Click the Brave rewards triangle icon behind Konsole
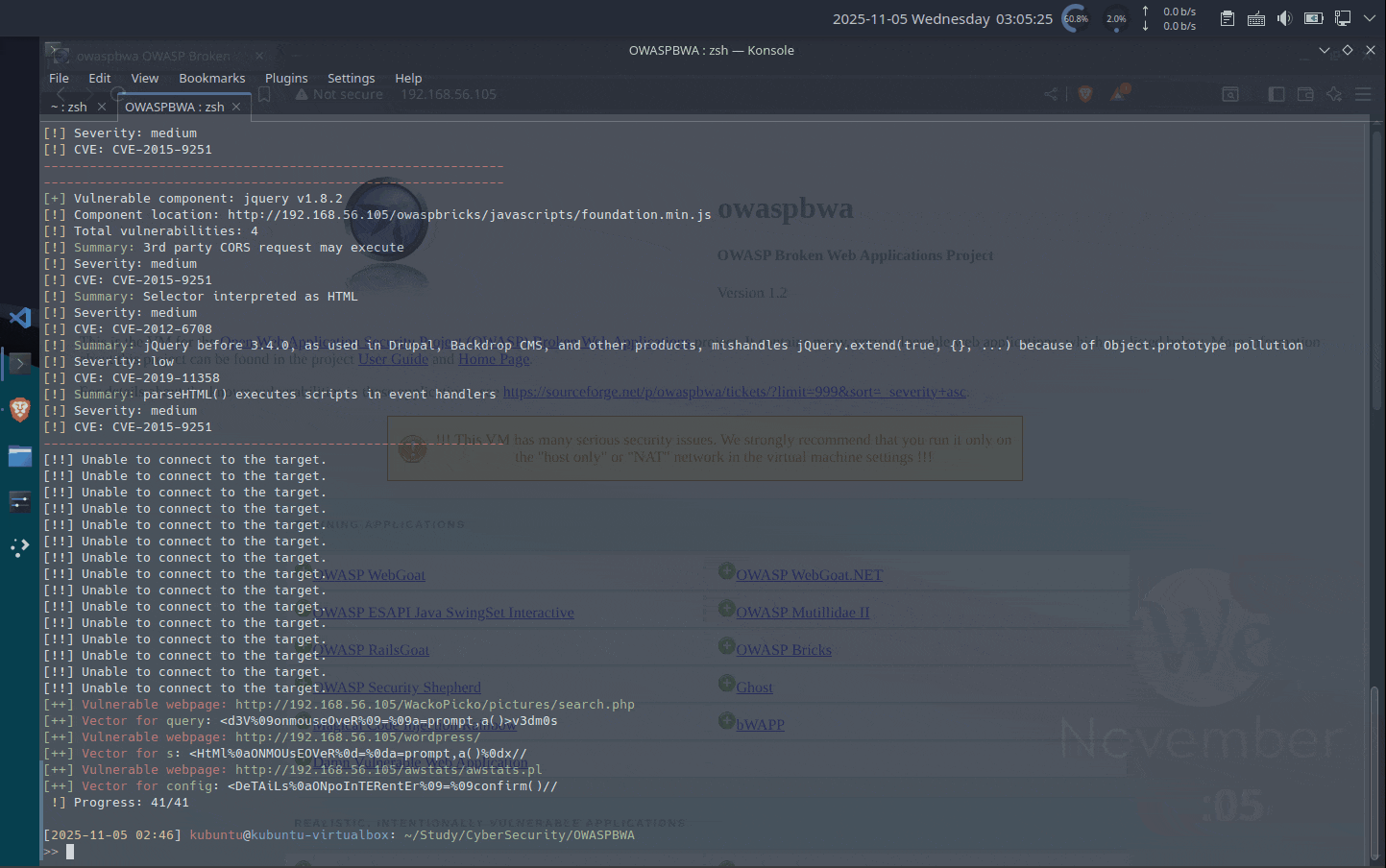The height and width of the screenshot is (868, 1386). 1119,93
